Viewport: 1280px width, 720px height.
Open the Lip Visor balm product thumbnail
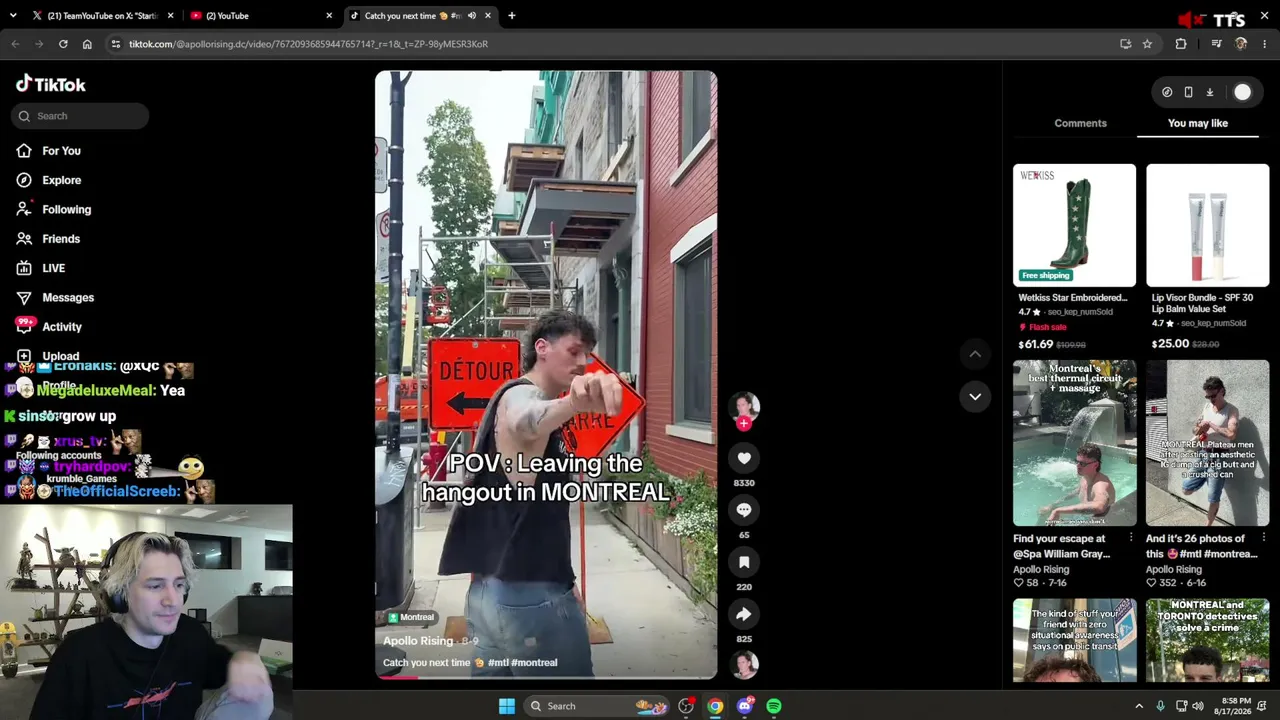coord(1207,225)
